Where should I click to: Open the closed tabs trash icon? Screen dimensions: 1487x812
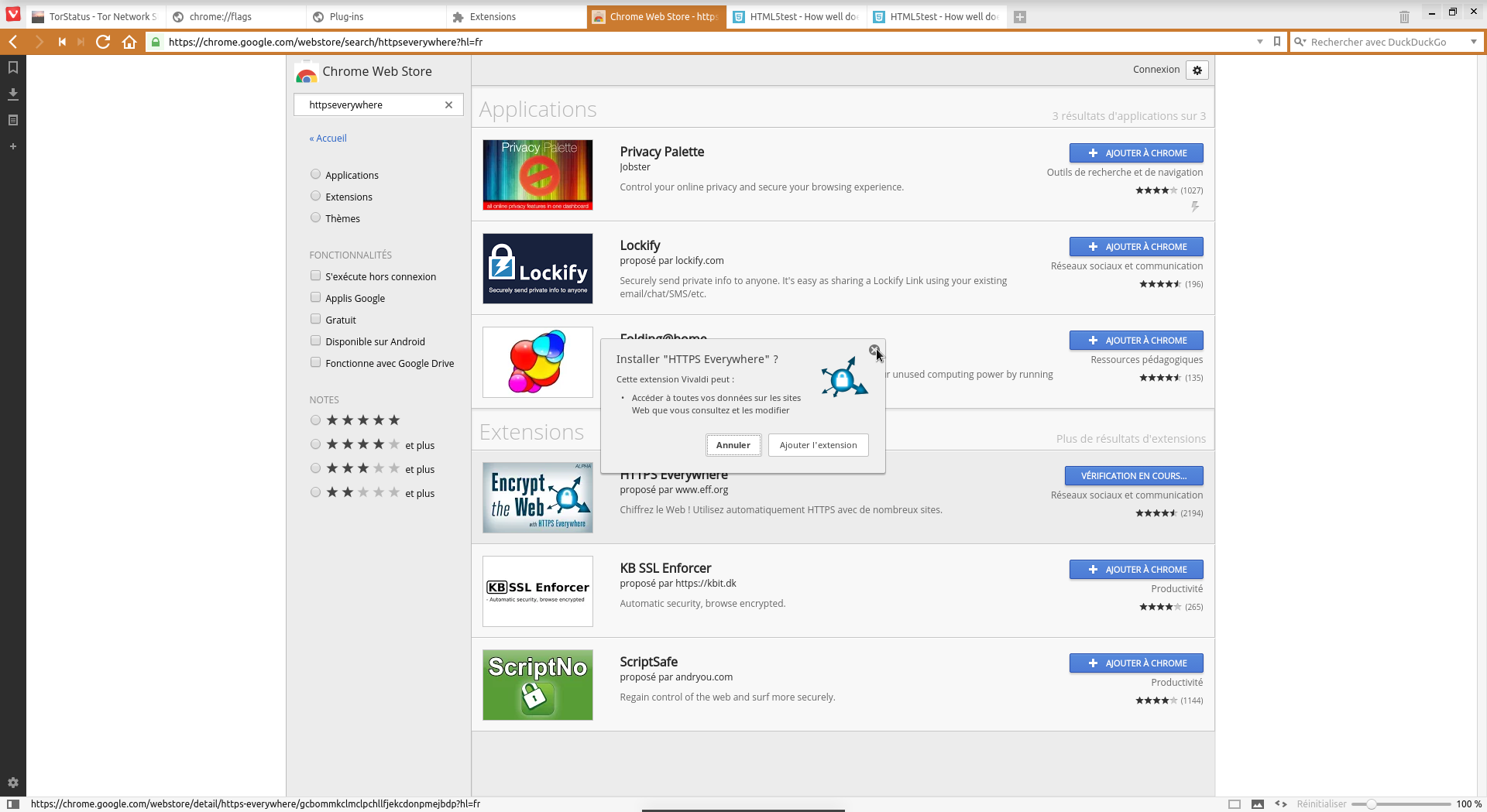1404,16
